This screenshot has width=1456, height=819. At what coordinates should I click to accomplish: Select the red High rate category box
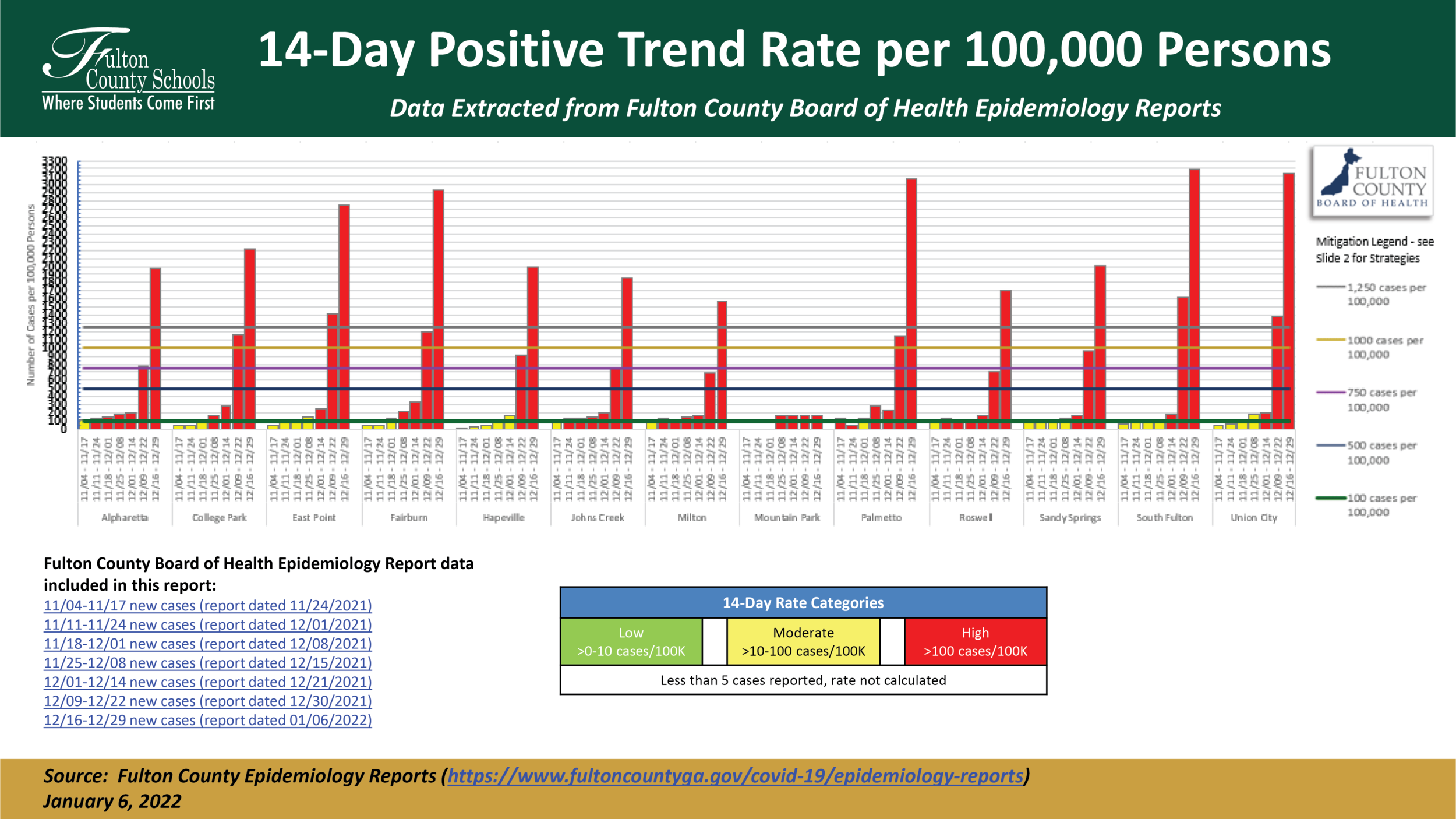point(976,641)
